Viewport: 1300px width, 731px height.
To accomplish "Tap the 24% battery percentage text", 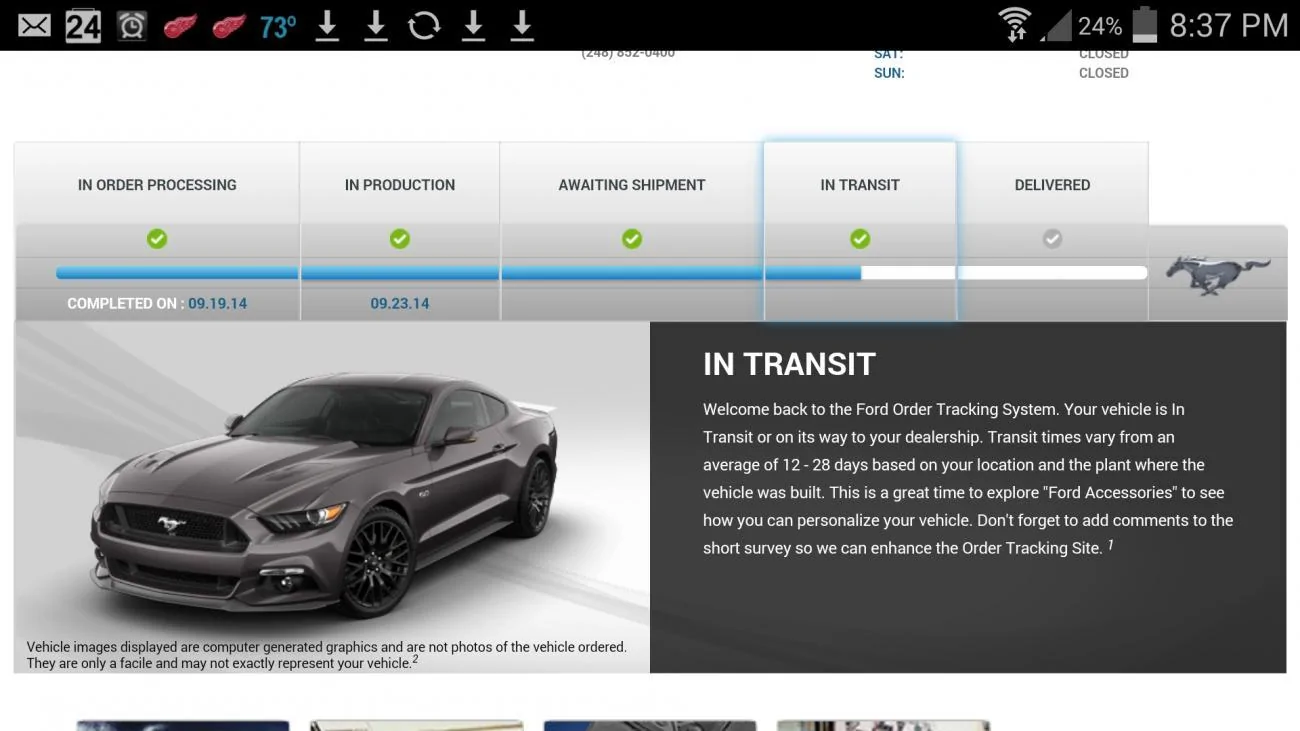I will point(1100,26).
